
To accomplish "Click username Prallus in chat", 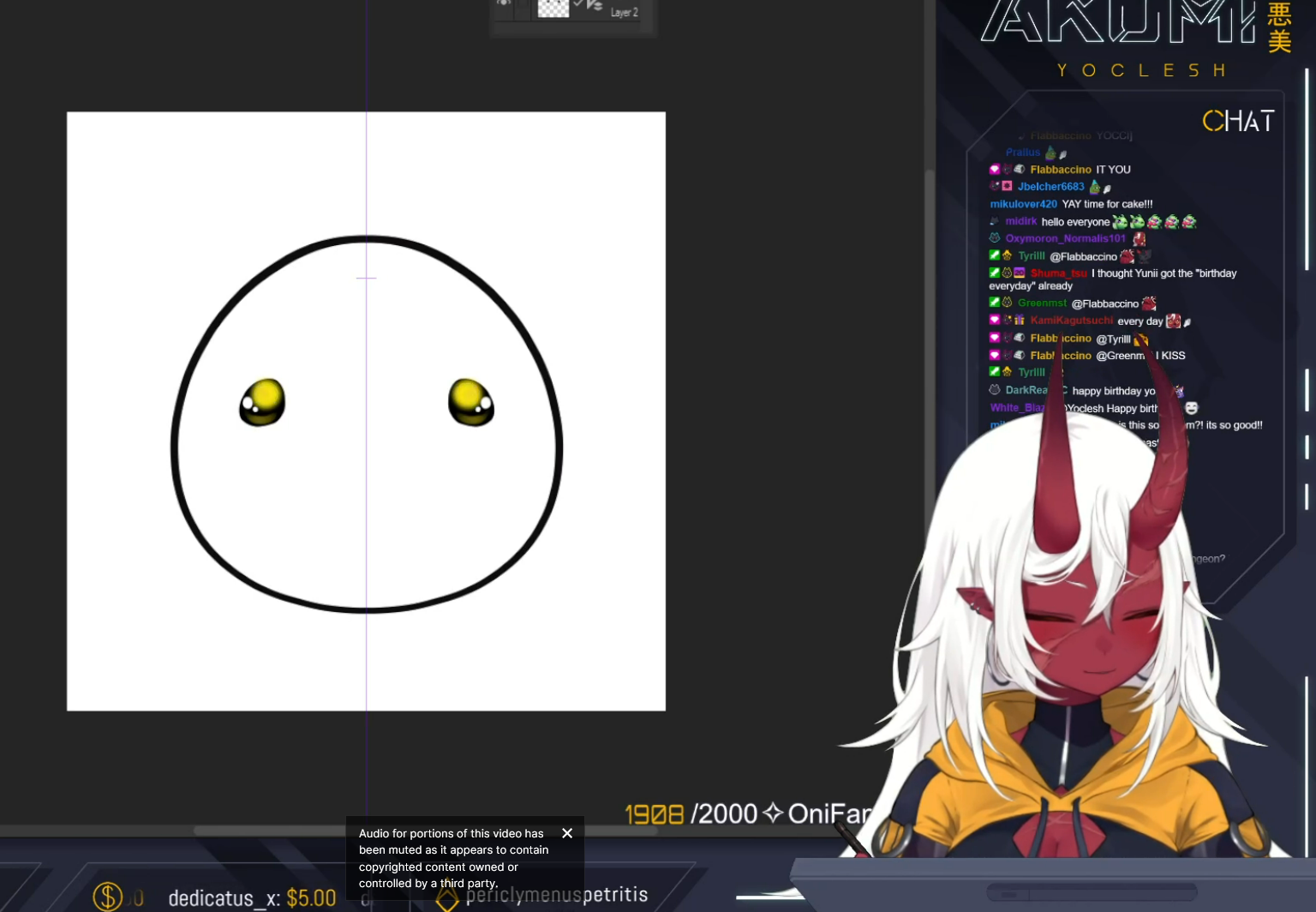I will click(1023, 153).
